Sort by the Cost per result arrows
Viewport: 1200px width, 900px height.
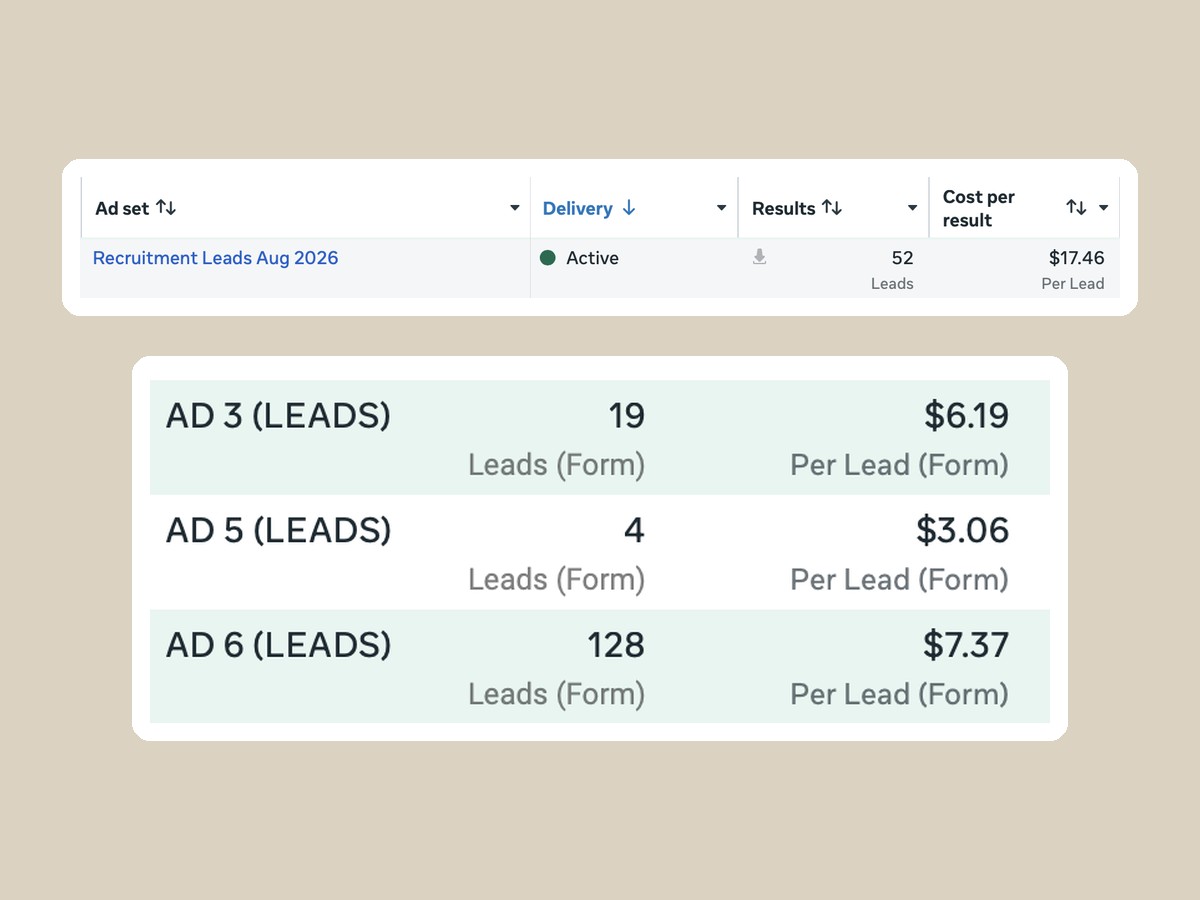1076,208
